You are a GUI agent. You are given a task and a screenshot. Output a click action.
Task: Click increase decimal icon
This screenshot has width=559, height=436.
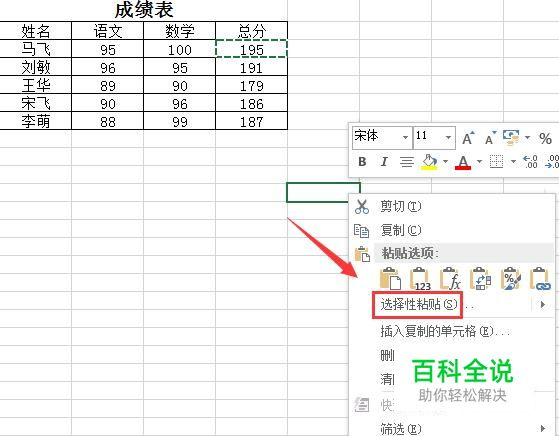[x=530, y=162]
